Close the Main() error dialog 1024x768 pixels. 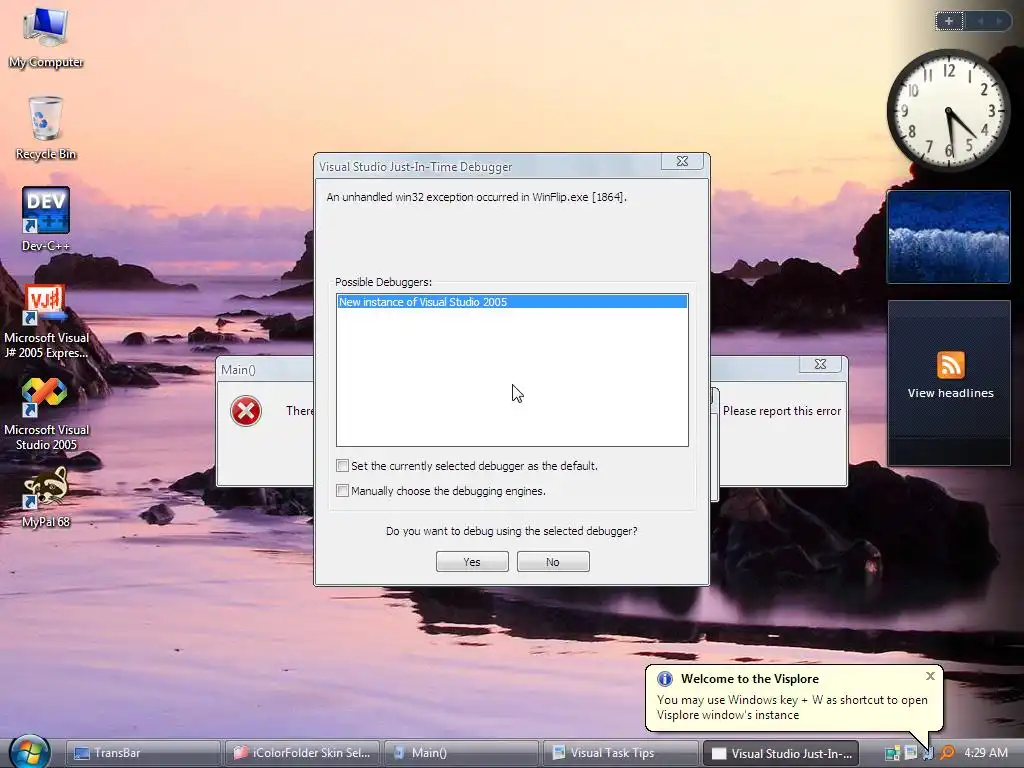[821, 364]
